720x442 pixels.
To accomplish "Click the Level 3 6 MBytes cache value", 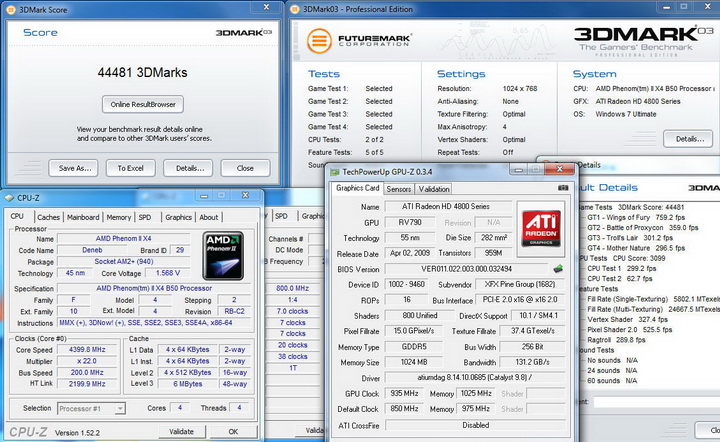I will [x=187, y=384].
